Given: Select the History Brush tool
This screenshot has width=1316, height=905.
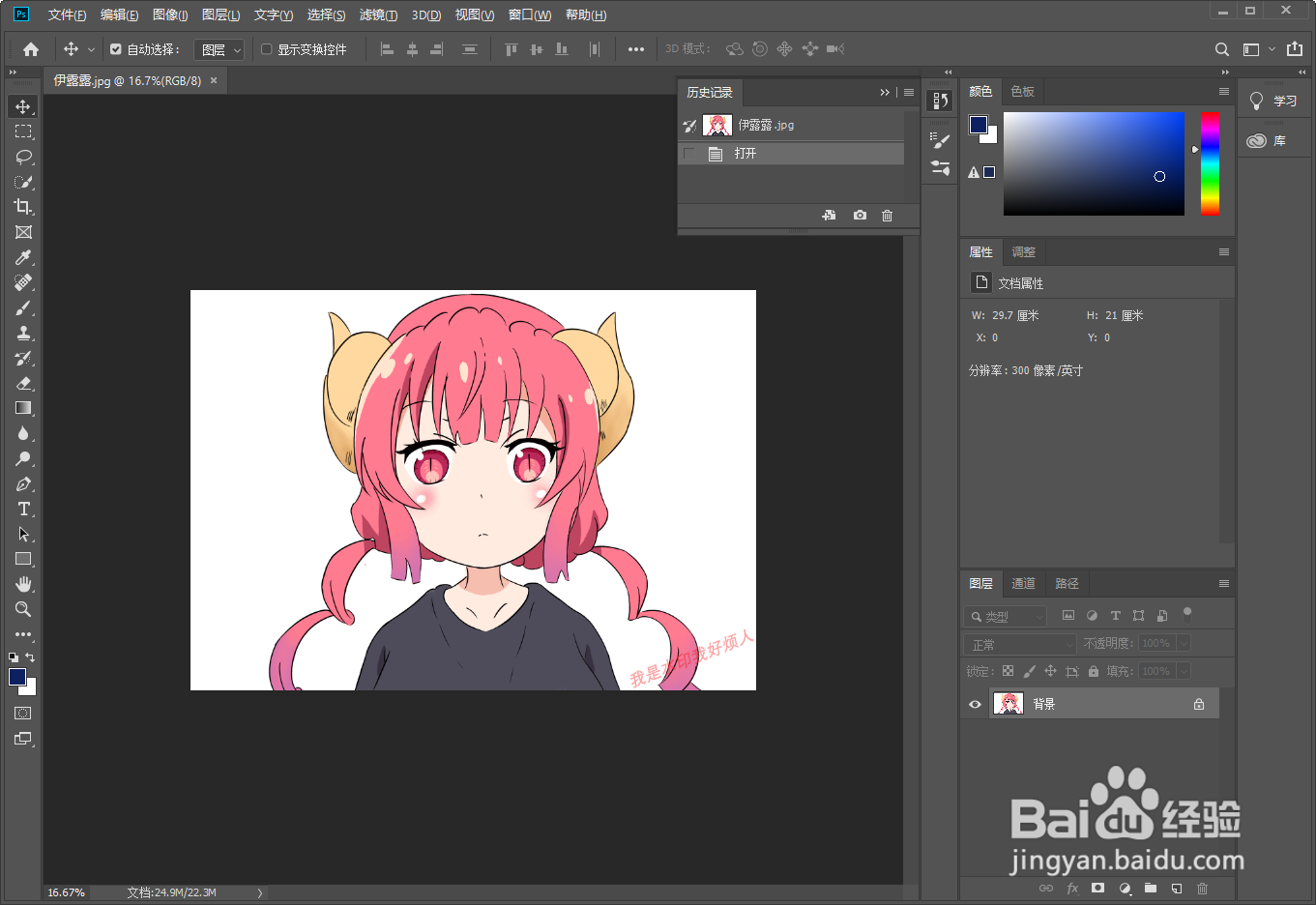Looking at the screenshot, I should [23, 358].
